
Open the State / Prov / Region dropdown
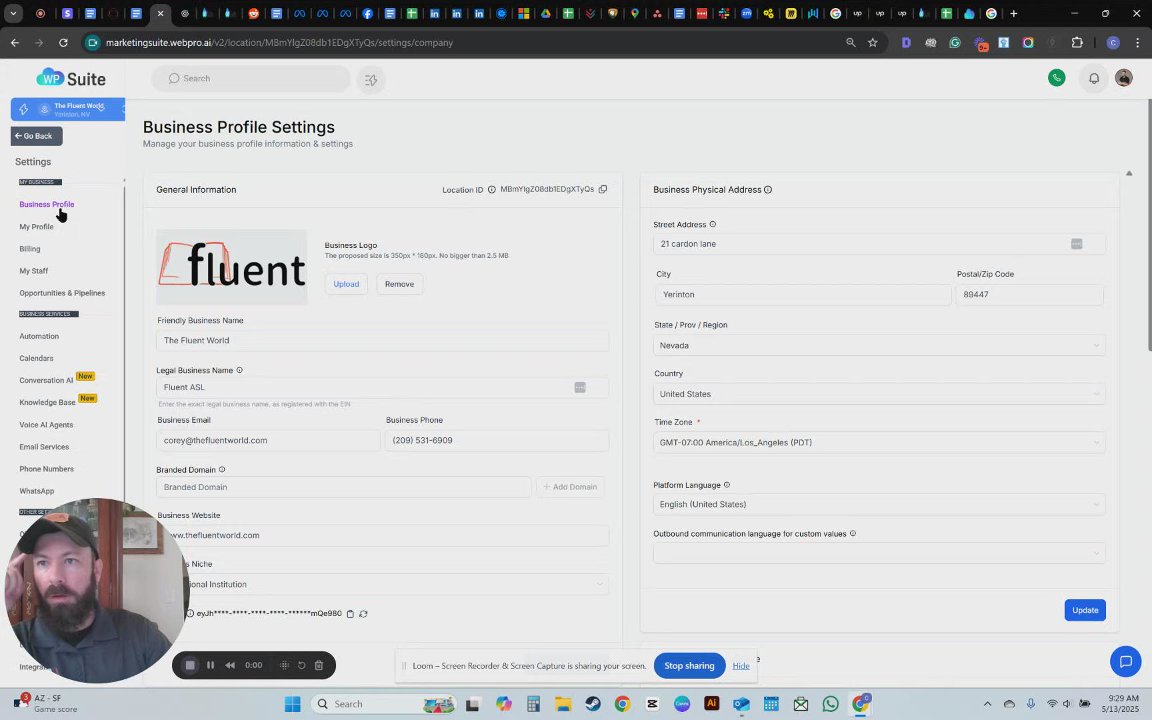coord(879,345)
